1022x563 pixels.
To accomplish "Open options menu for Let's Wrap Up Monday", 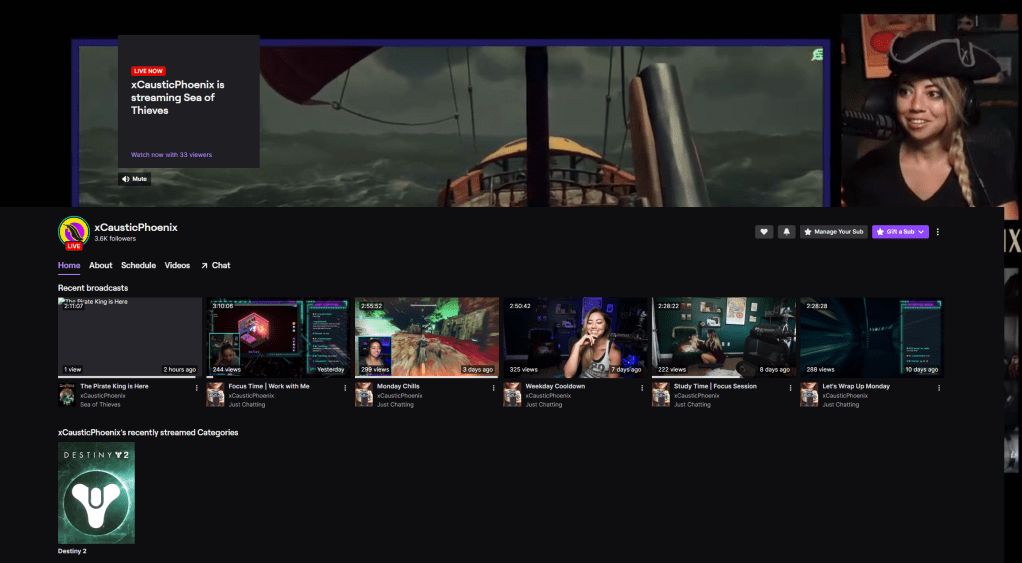I will pyautogui.click(x=937, y=388).
